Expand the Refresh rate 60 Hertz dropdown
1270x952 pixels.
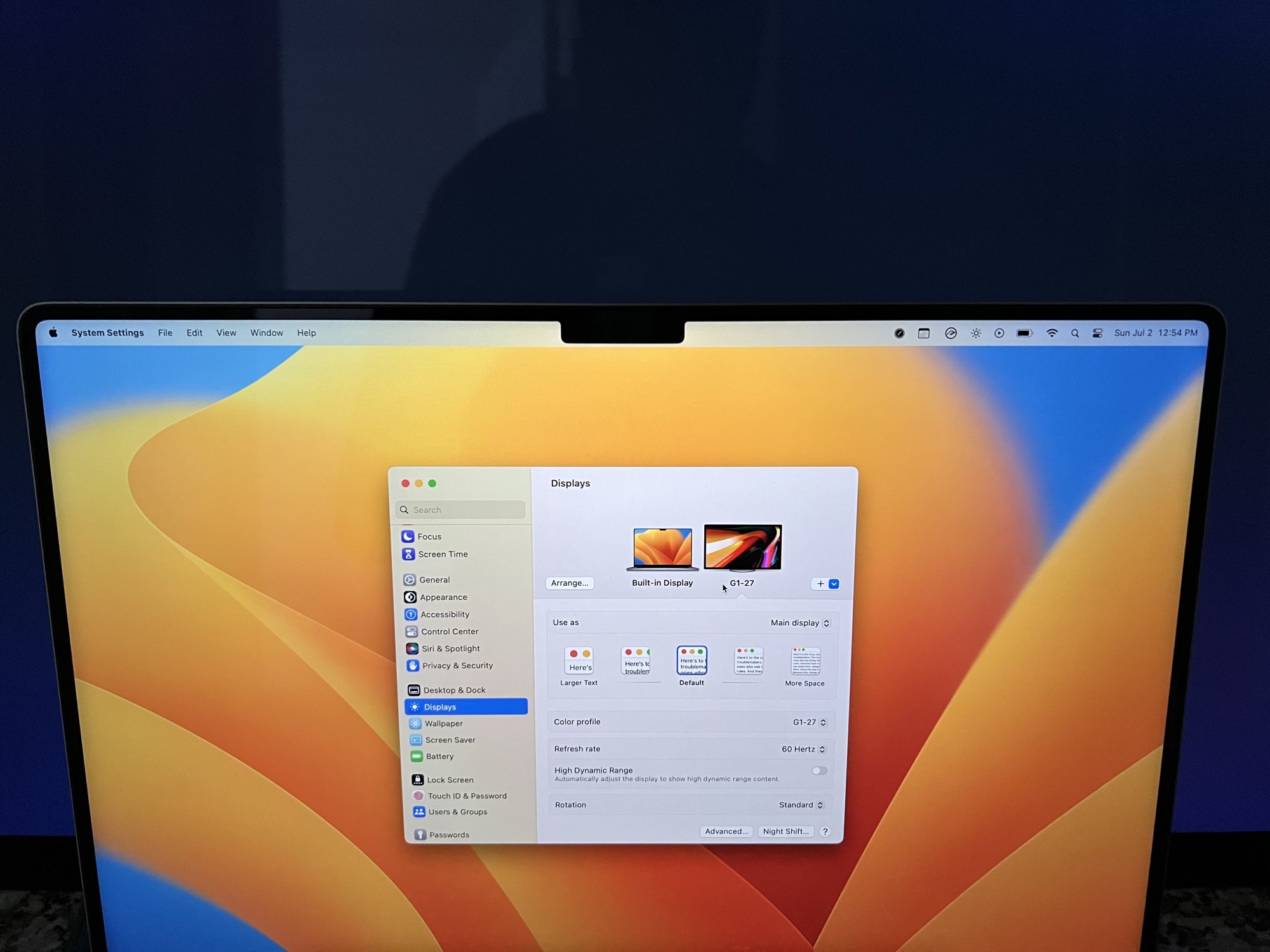click(x=803, y=750)
